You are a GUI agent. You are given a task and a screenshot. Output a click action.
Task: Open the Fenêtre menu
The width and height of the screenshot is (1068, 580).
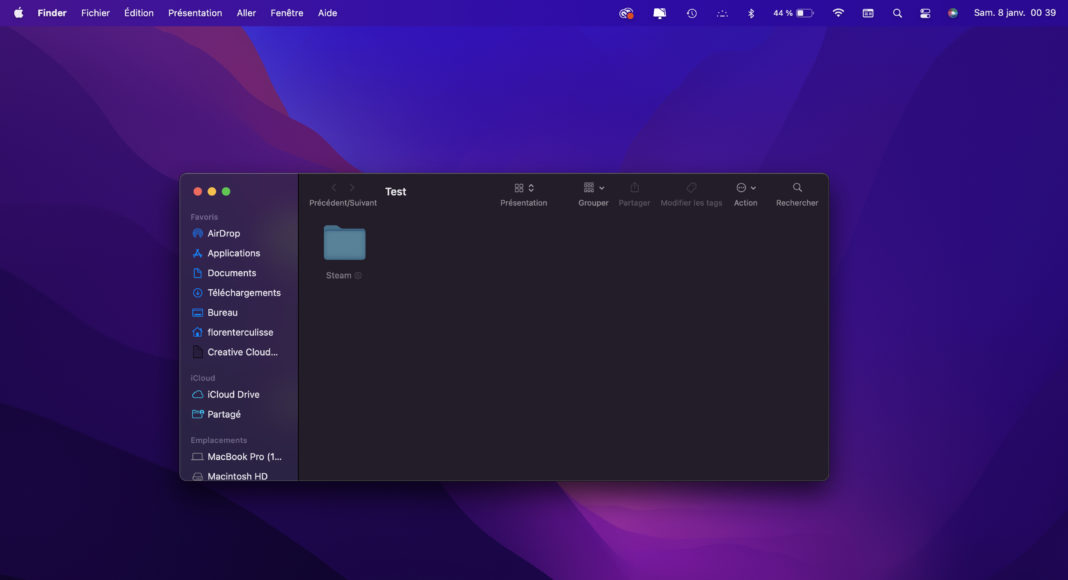pyautogui.click(x=287, y=13)
